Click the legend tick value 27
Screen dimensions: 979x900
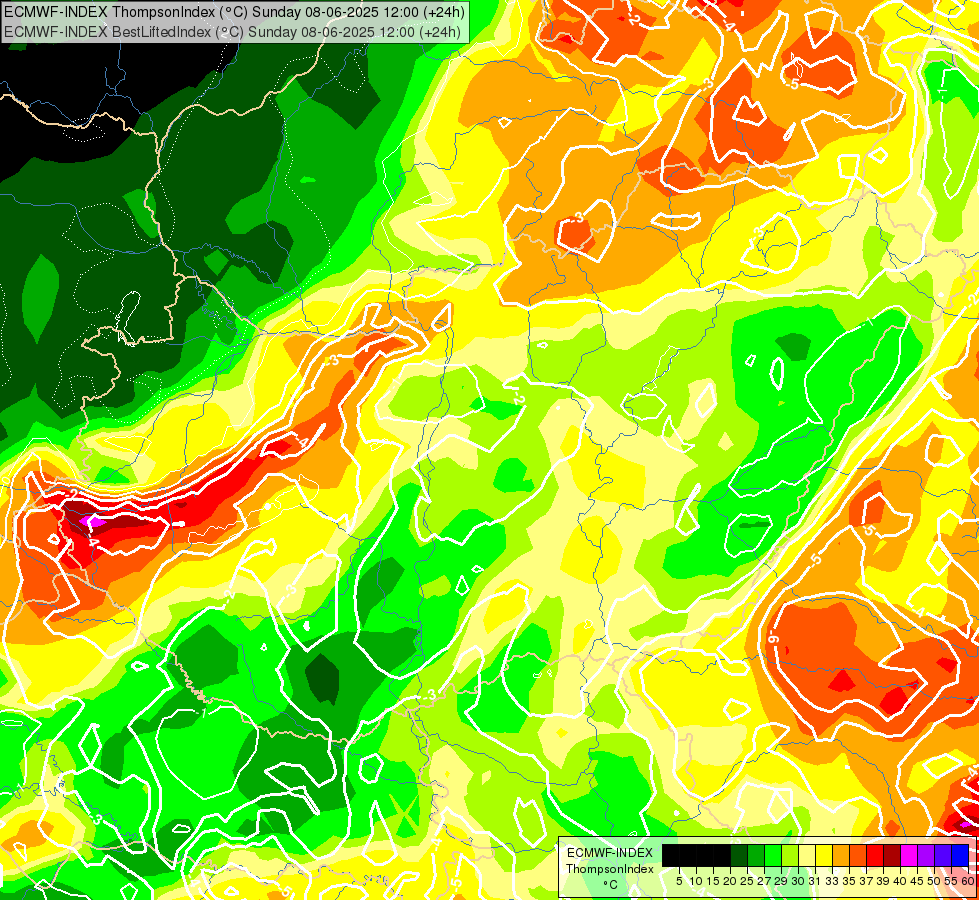click(764, 881)
